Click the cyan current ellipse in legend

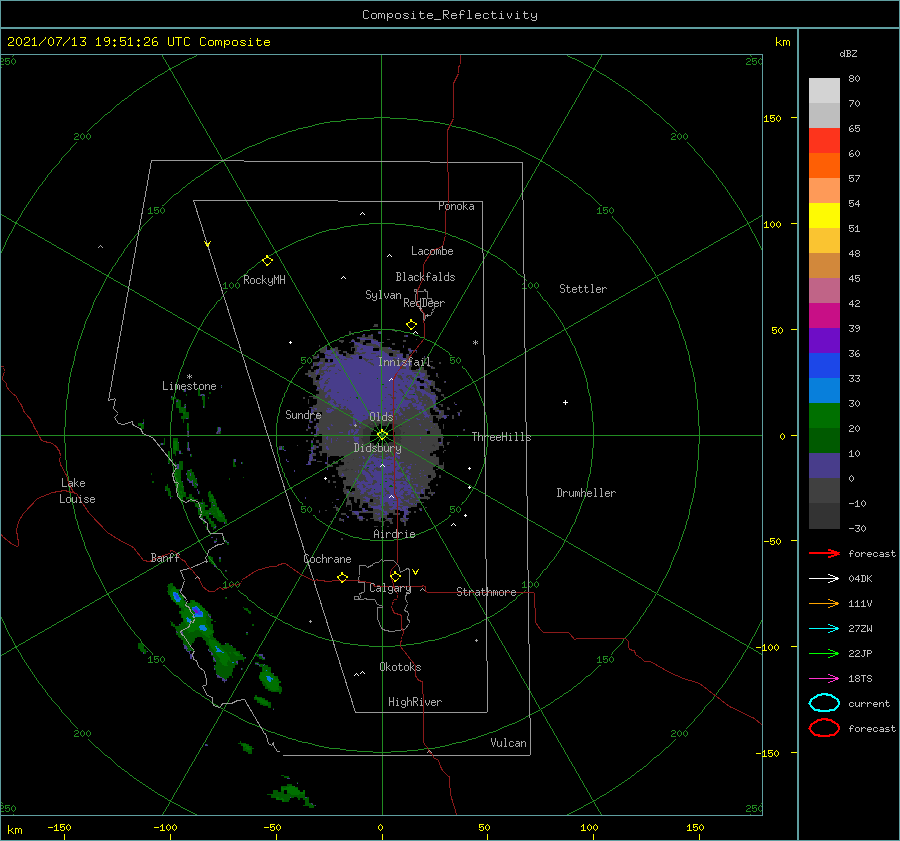click(824, 703)
